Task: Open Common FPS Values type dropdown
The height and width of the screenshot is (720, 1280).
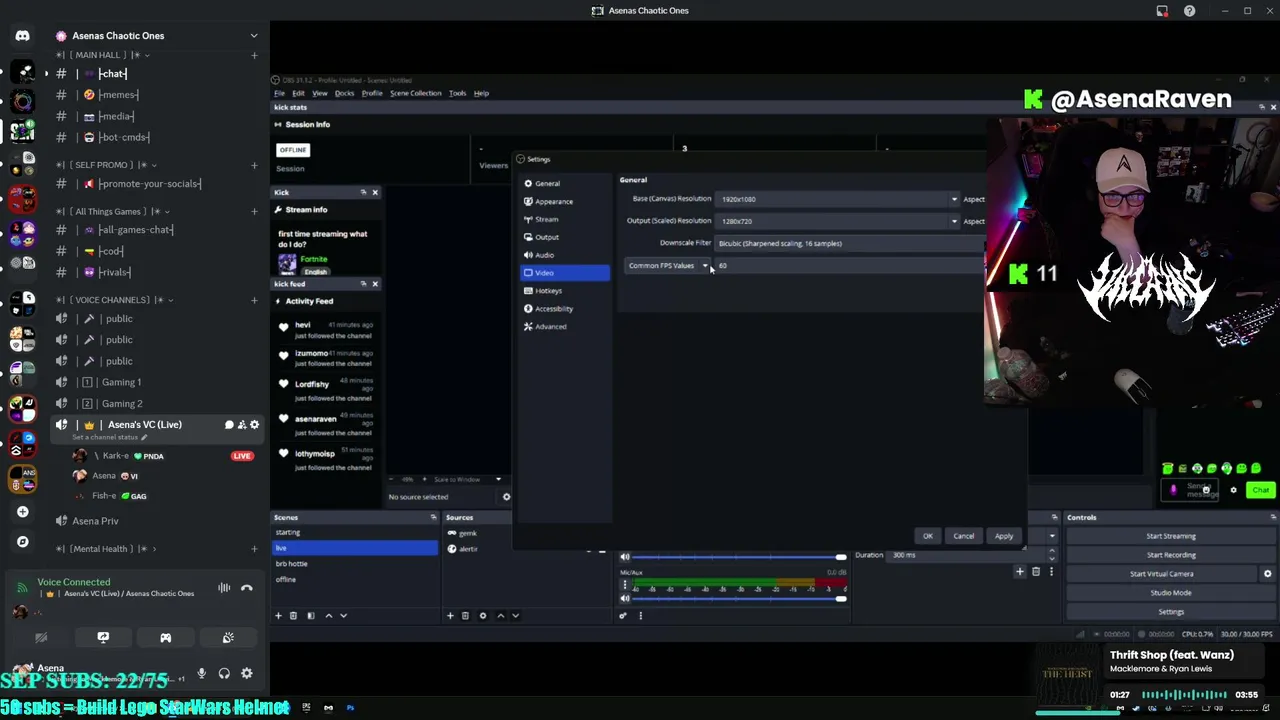Action: click(668, 266)
